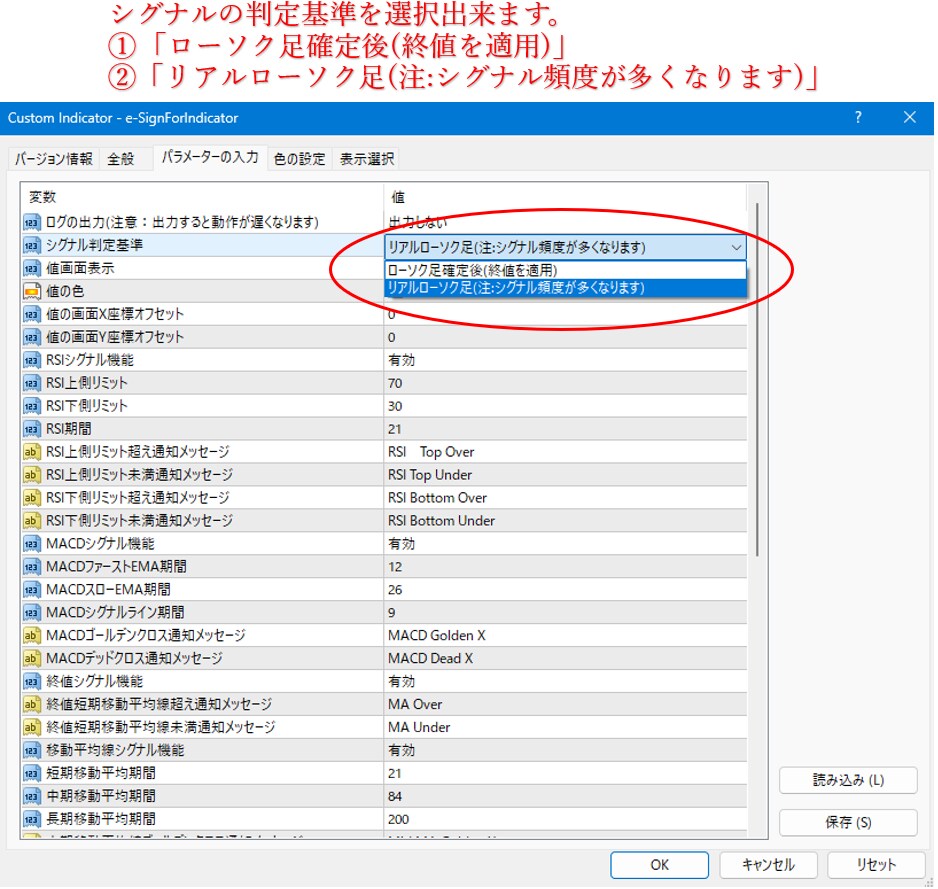The height and width of the screenshot is (889, 938).
Task: Click the ab icon beside MACDデッドクロス通知メッセージ
Action: [31, 659]
